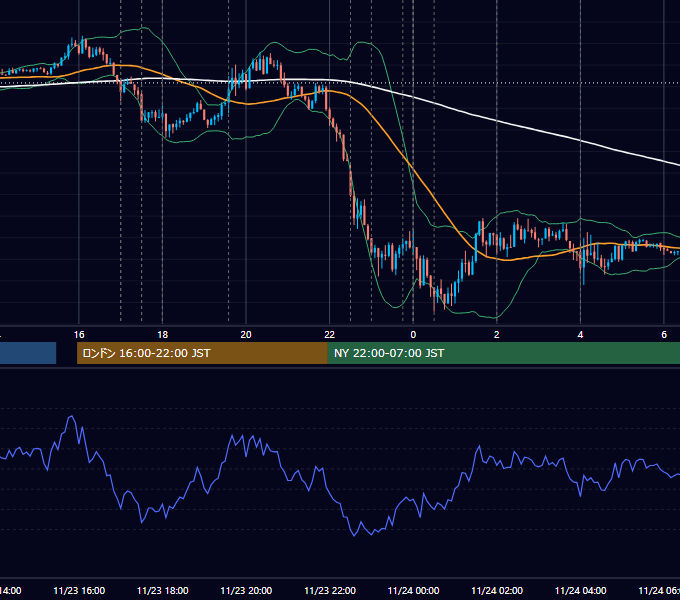This screenshot has height=600, width=680.
Task: Click the "11/24 02:00" date label
Action: [x=497, y=590]
